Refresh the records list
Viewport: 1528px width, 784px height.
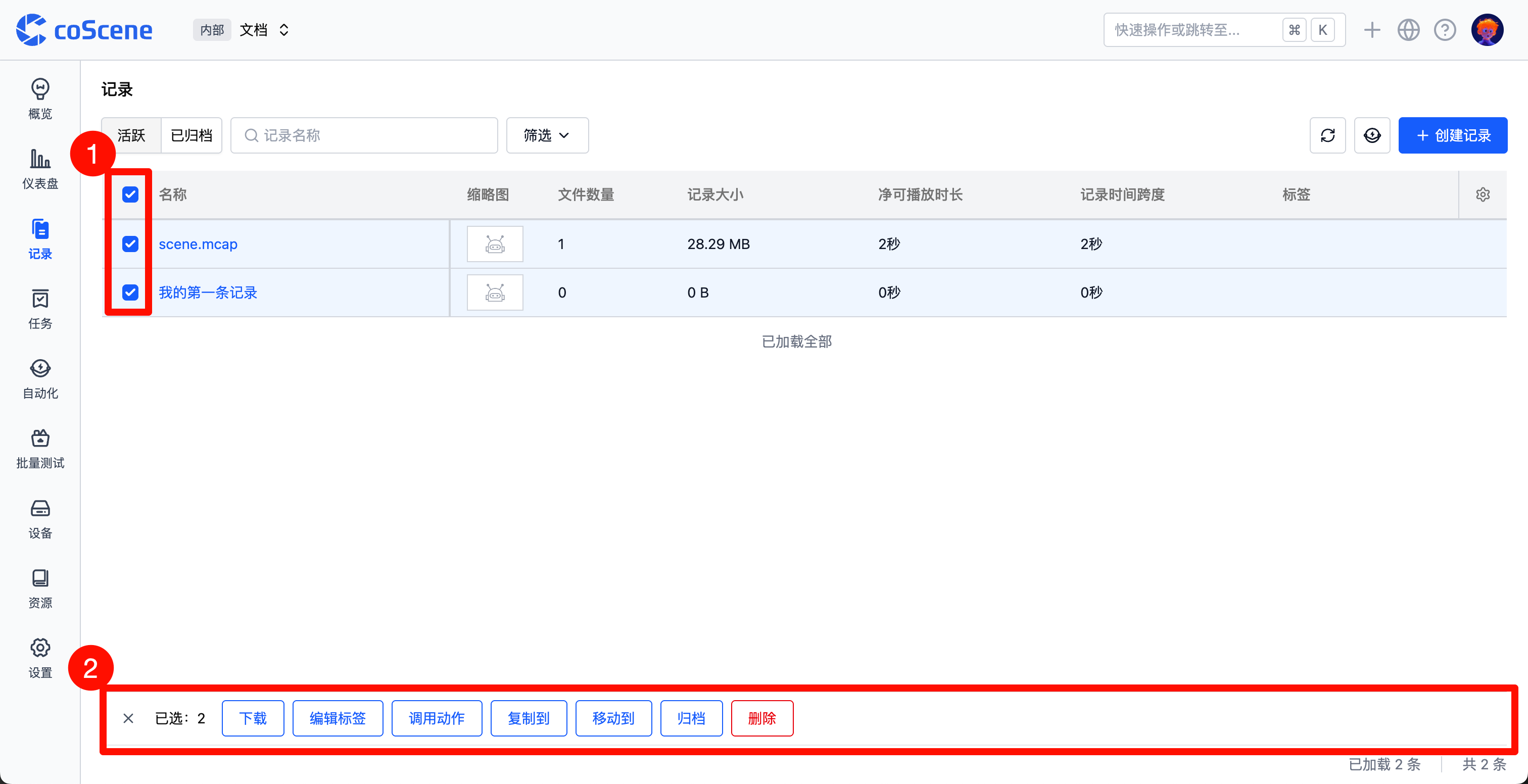(1328, 134)
